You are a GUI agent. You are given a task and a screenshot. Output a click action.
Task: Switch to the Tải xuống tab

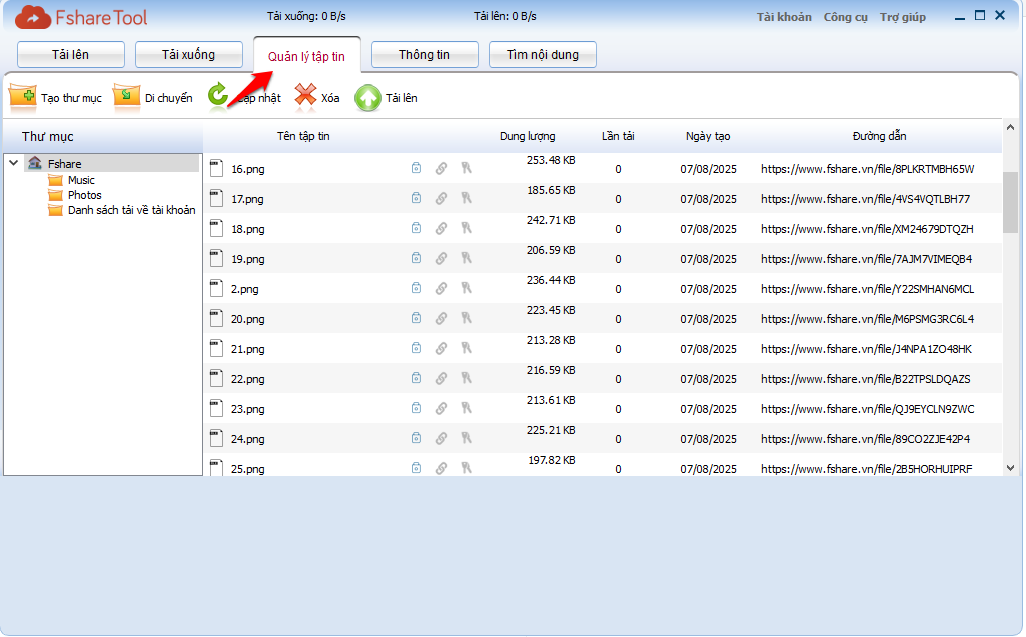tap(188, 54)
